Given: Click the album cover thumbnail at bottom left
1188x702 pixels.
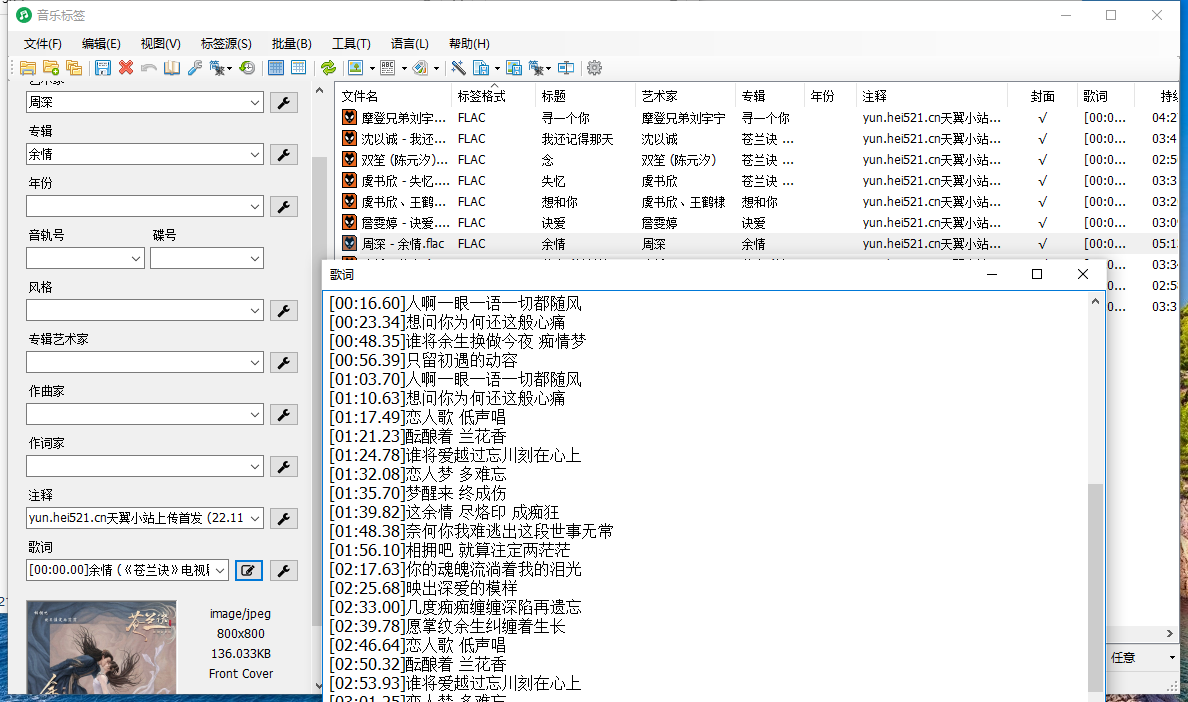Looking at the screenshot, I should coord(100,647).
